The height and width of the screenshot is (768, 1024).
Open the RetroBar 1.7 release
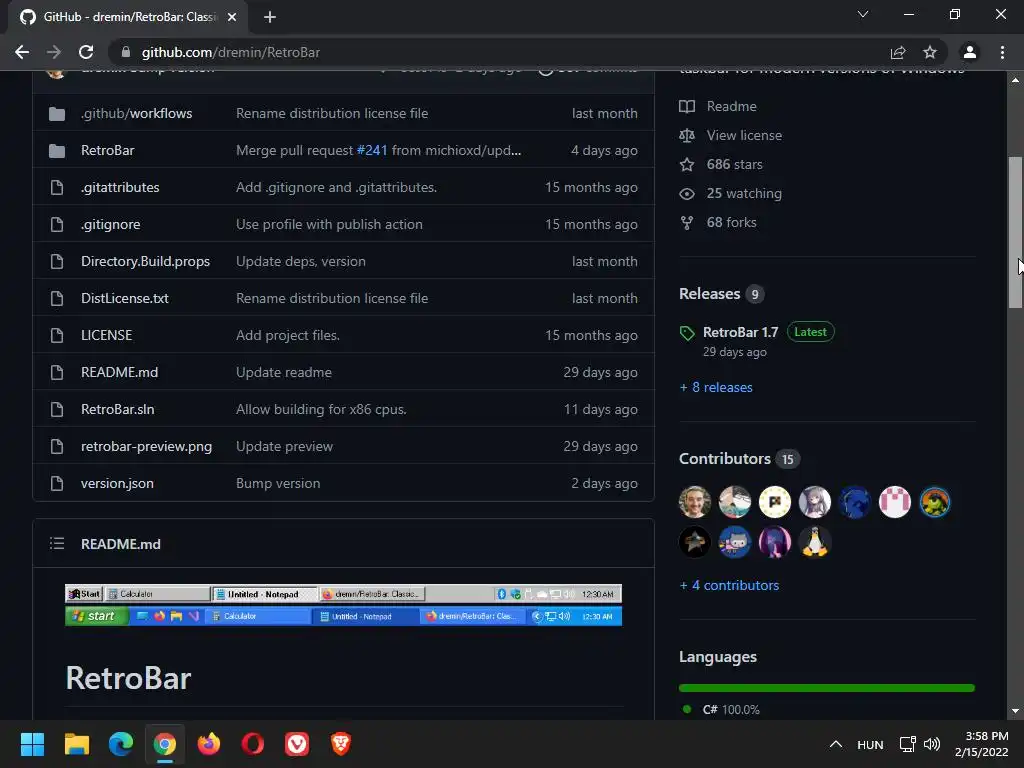point(741,332)
